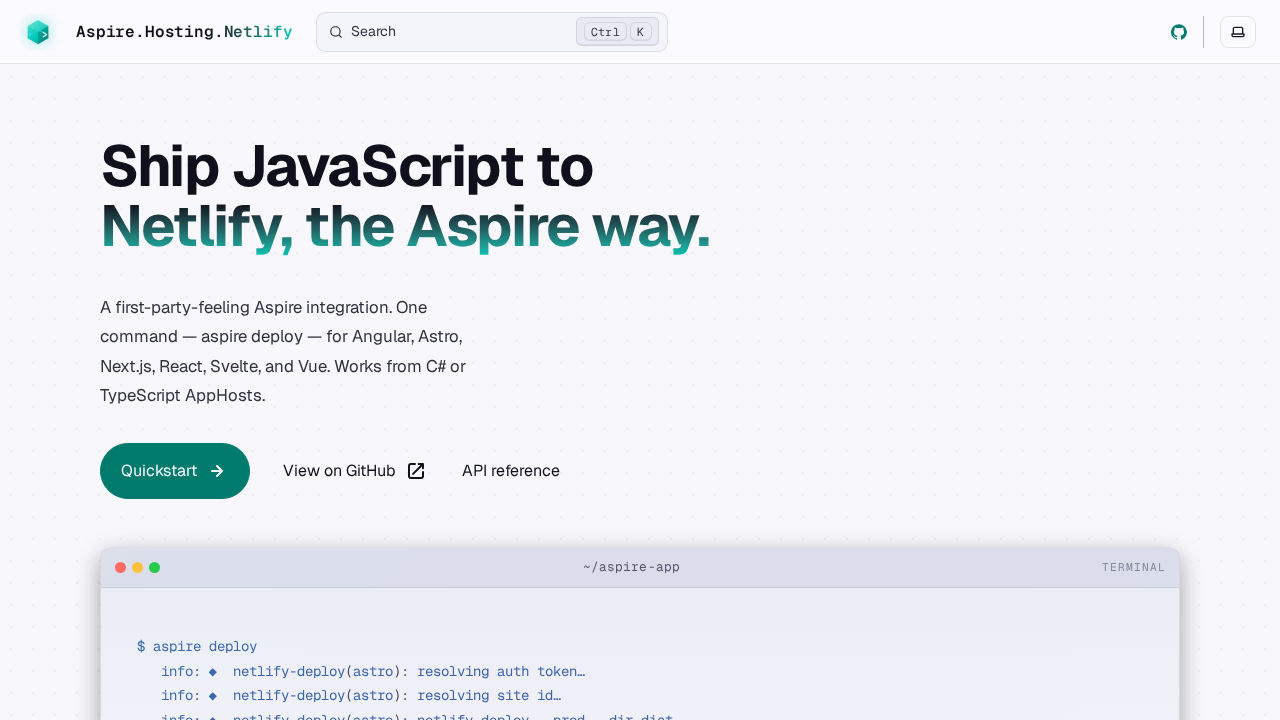Click the 'Ship JavaScript to' heading
Screen dimensions: 1280x720
(x=347, y=166)
